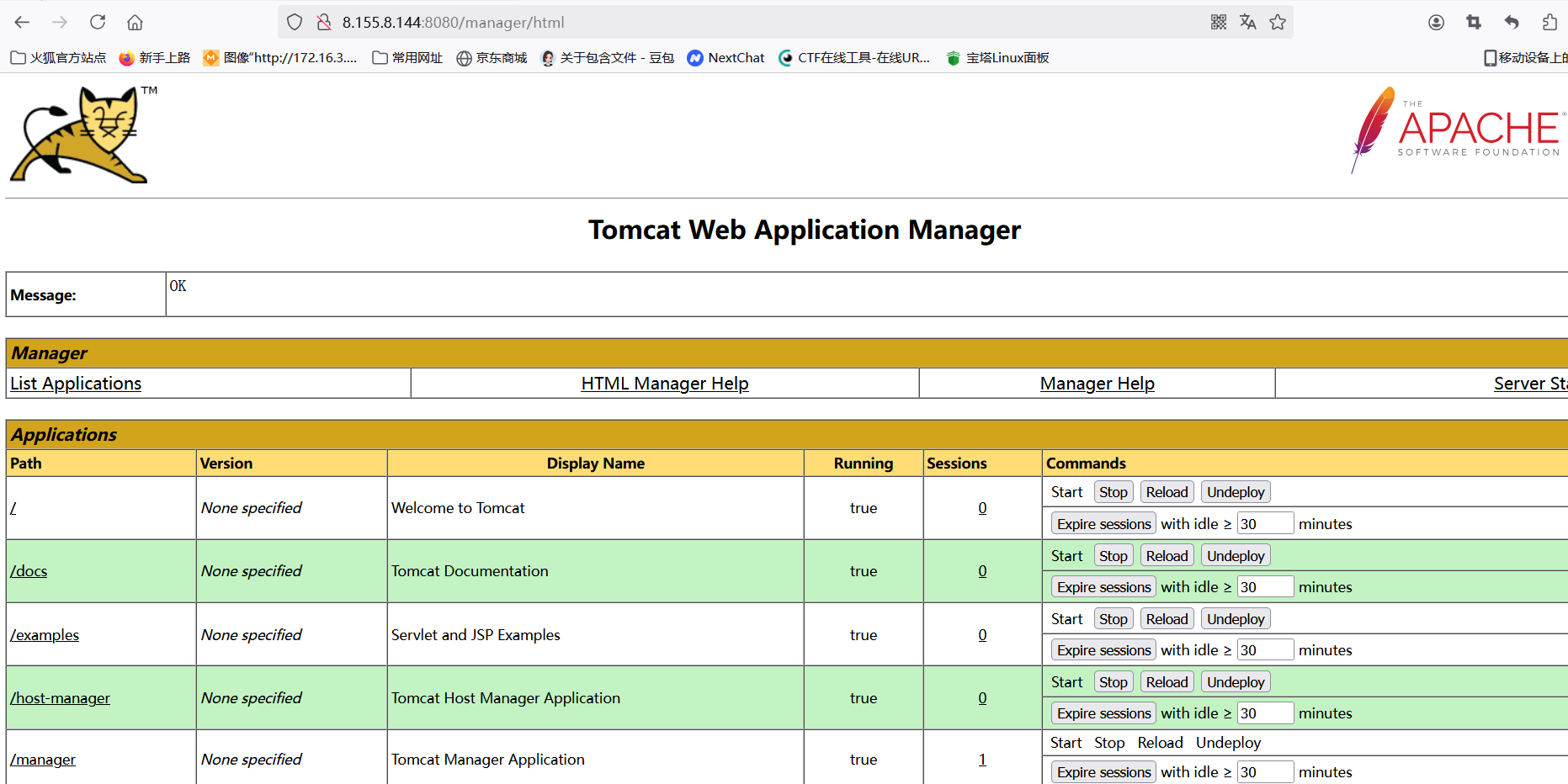The height and width of the screenshot is (784, 1568).
Task: Open QR code icon in address bar
Action: tap(1219, 23)
